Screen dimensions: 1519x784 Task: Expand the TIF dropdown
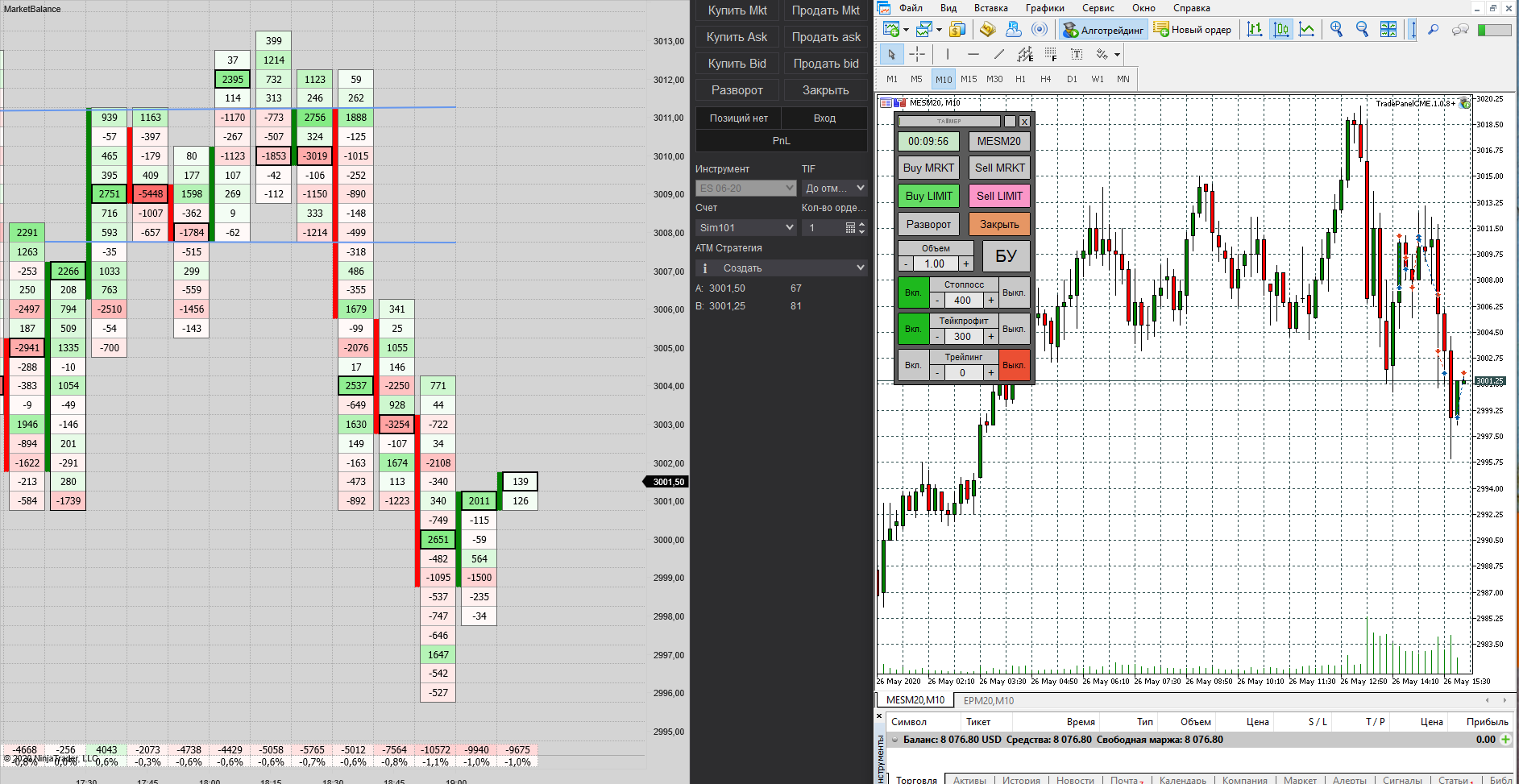tap(835, 188)
